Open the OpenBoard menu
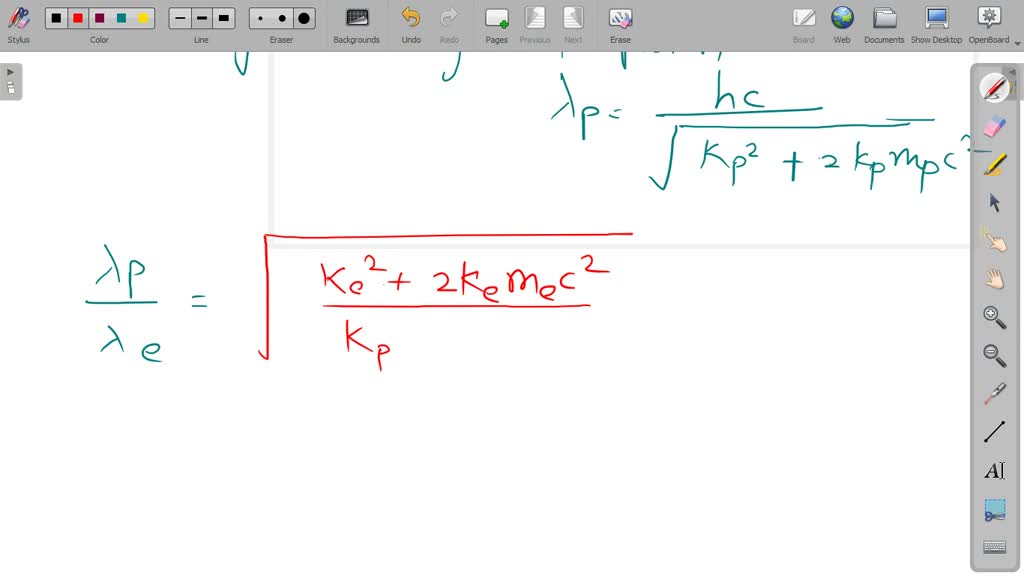Image resolution: width=1024 pixels, height=576 pixels. (988, 23)
